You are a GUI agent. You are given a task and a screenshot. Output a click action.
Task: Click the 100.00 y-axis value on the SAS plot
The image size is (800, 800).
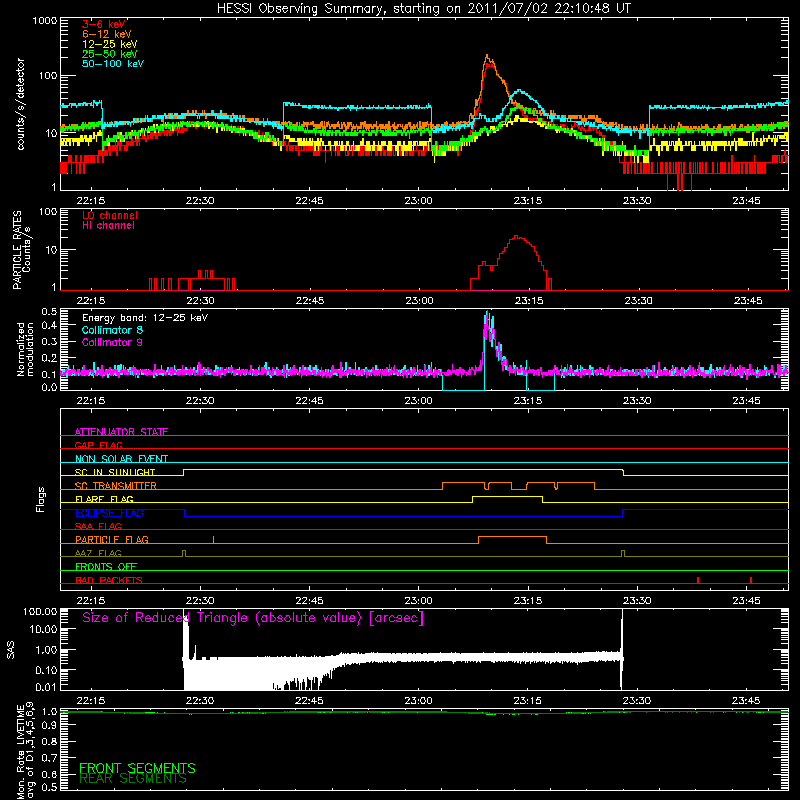click(40, 611)
